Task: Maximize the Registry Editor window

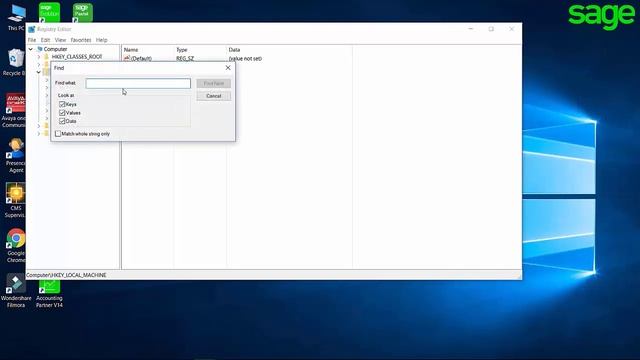Action: tap(491, 29)
